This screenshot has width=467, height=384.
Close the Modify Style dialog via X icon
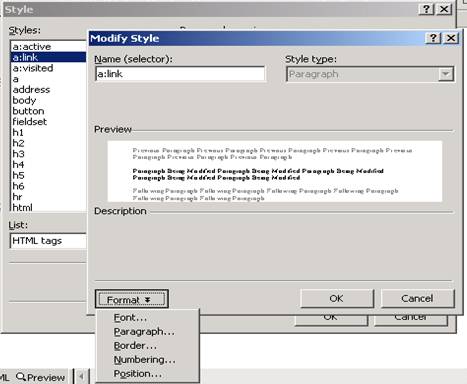[451, 38]
